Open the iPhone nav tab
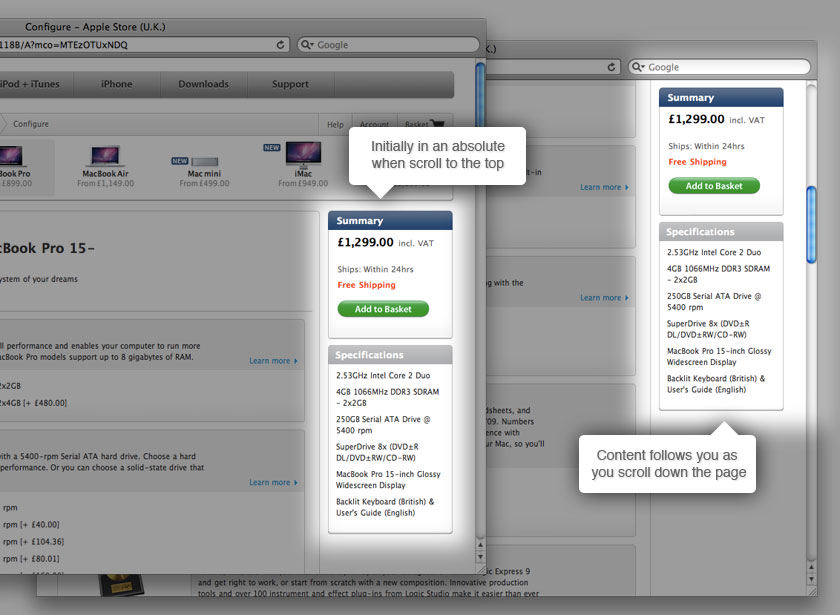 coord(117,84)
